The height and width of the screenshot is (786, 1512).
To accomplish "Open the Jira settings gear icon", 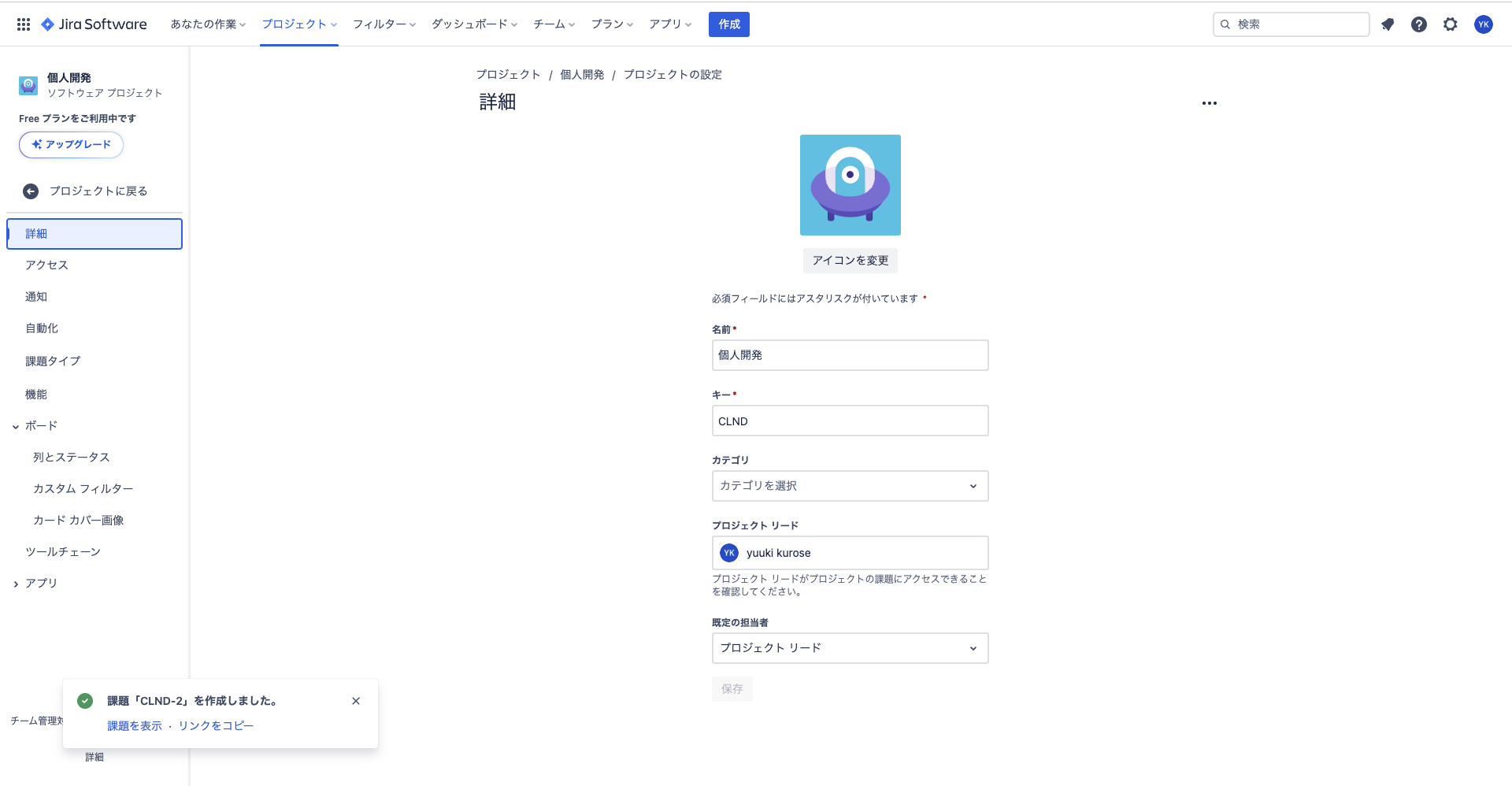I will click(1450, 24).
